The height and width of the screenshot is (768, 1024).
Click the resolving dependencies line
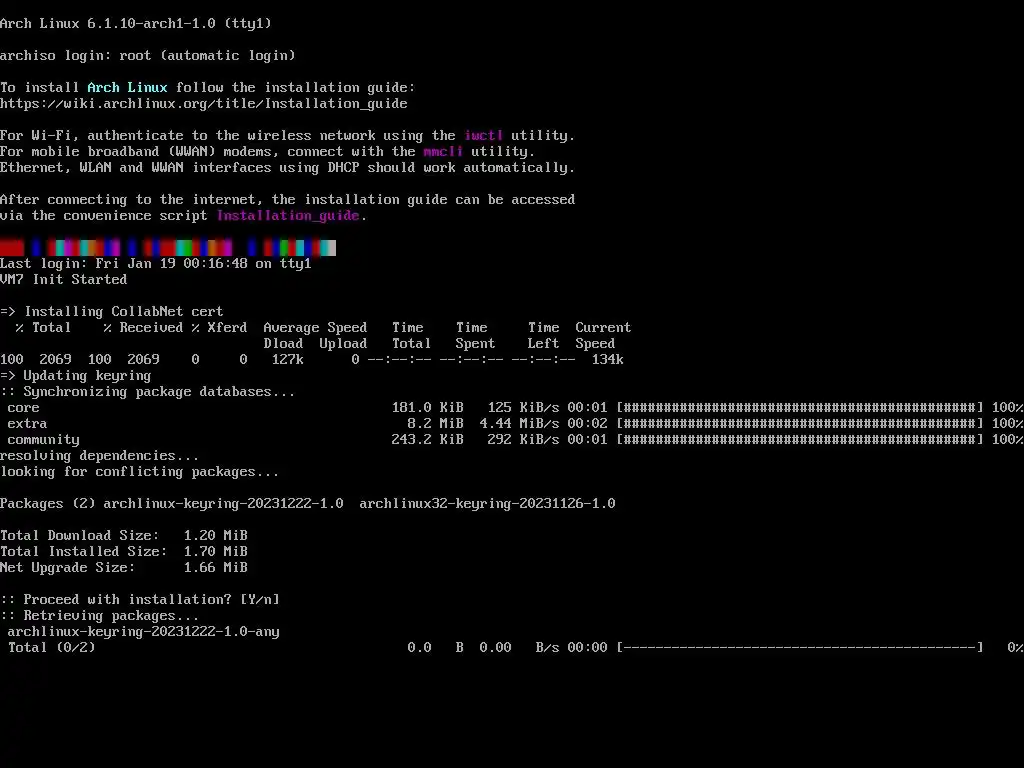100,456
